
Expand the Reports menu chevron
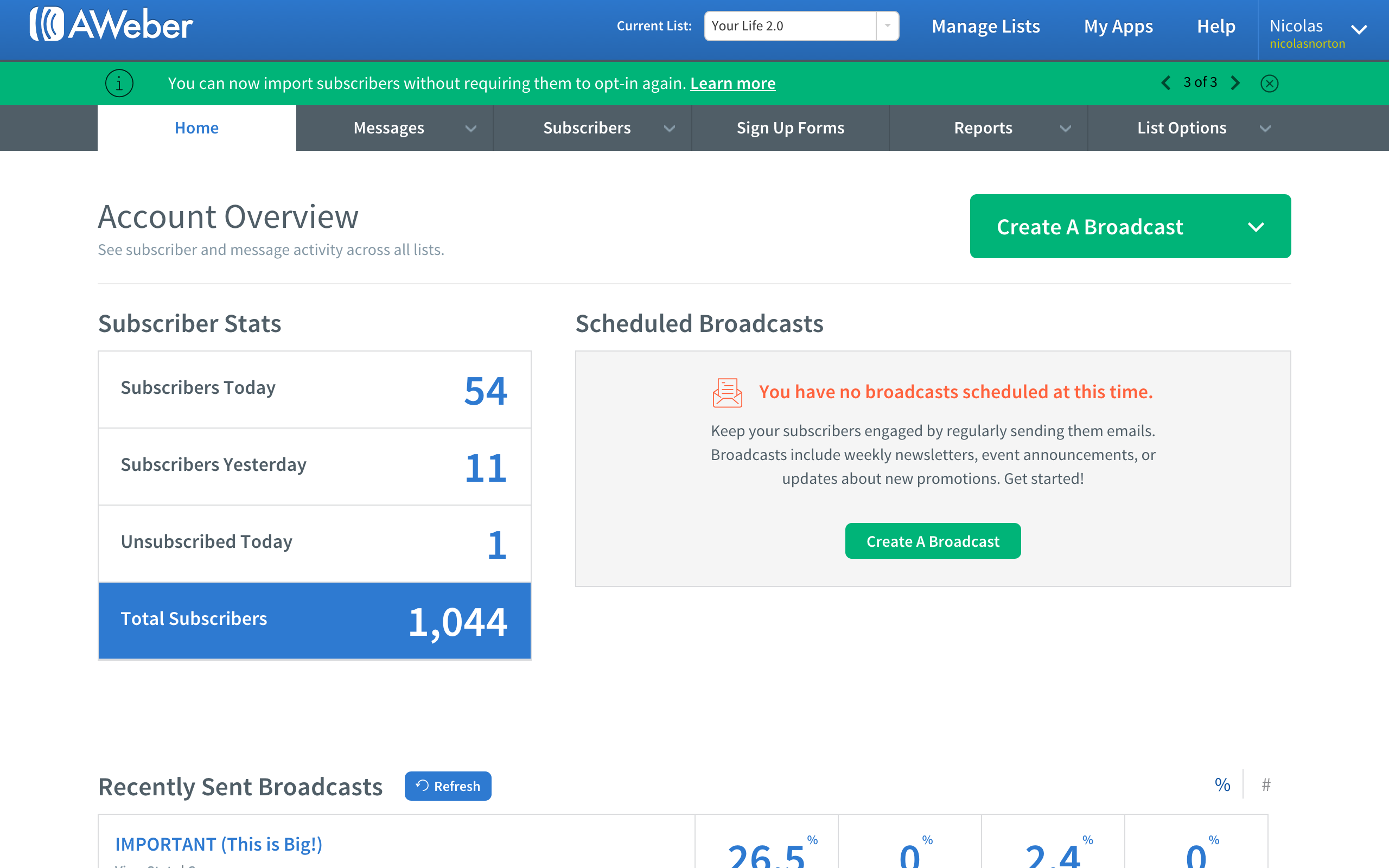1065,129
